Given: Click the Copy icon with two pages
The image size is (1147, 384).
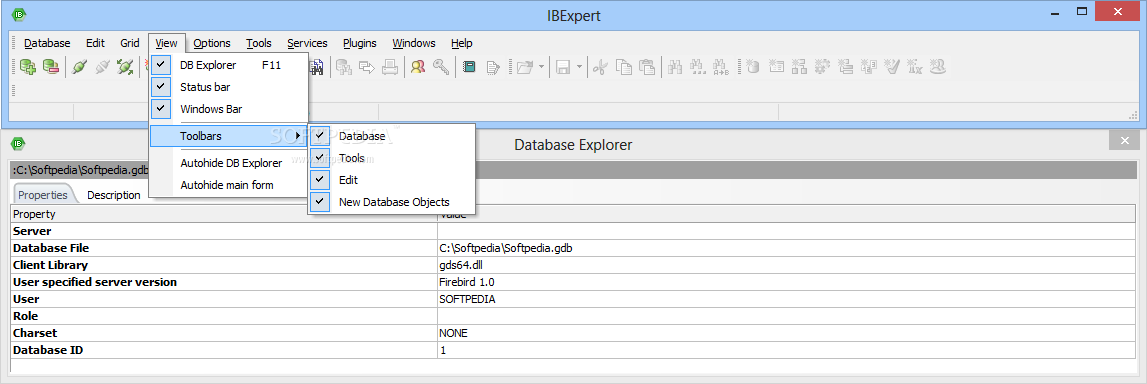Looking at the screenshot, I should point(624,67).
